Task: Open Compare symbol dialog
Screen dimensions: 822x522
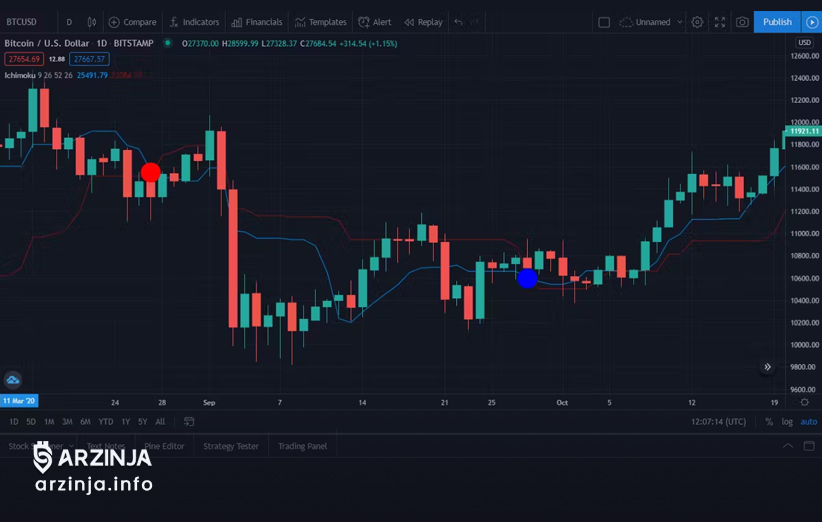Action: [132, 22]
